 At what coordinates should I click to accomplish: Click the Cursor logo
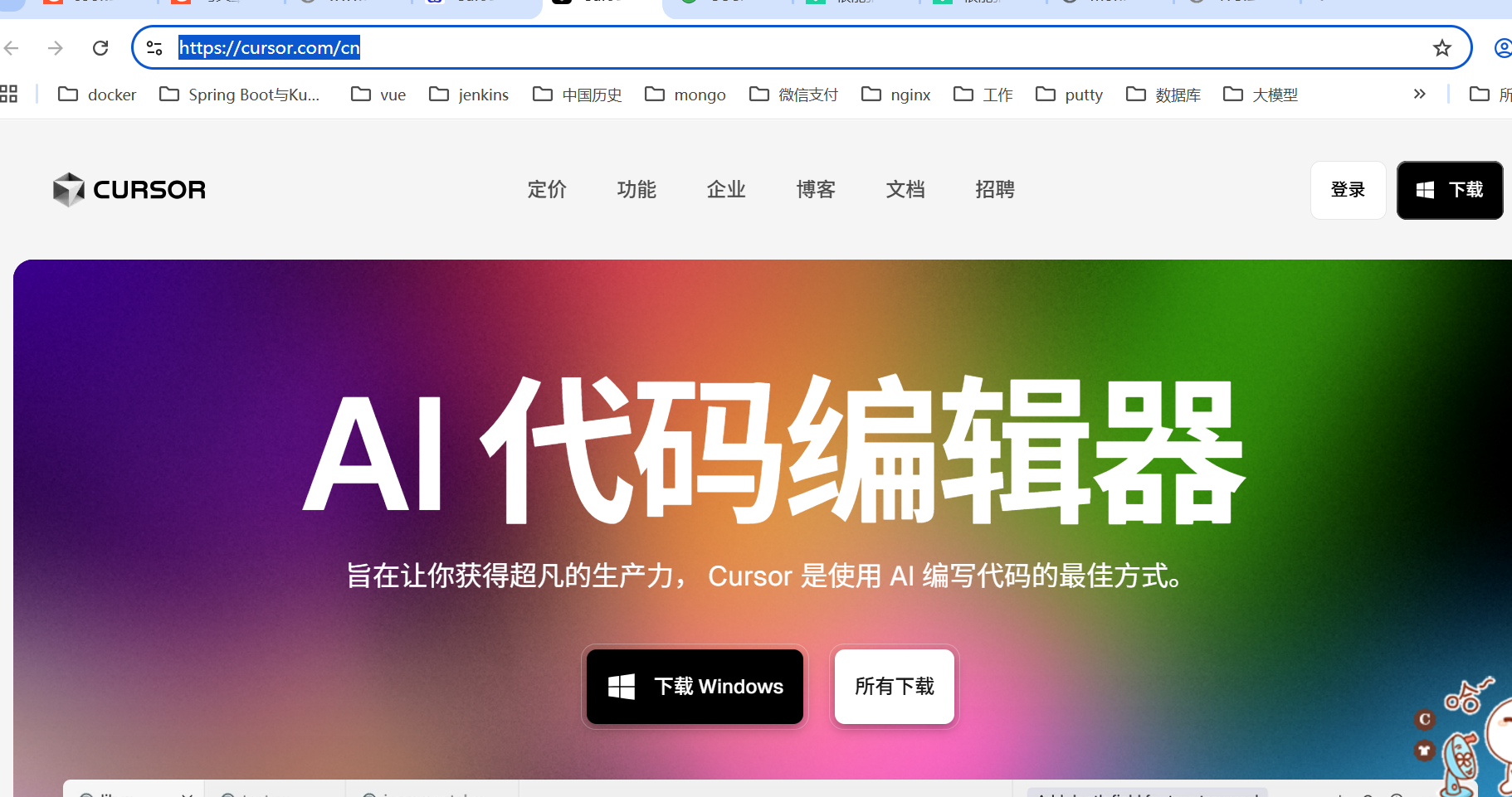129,190
